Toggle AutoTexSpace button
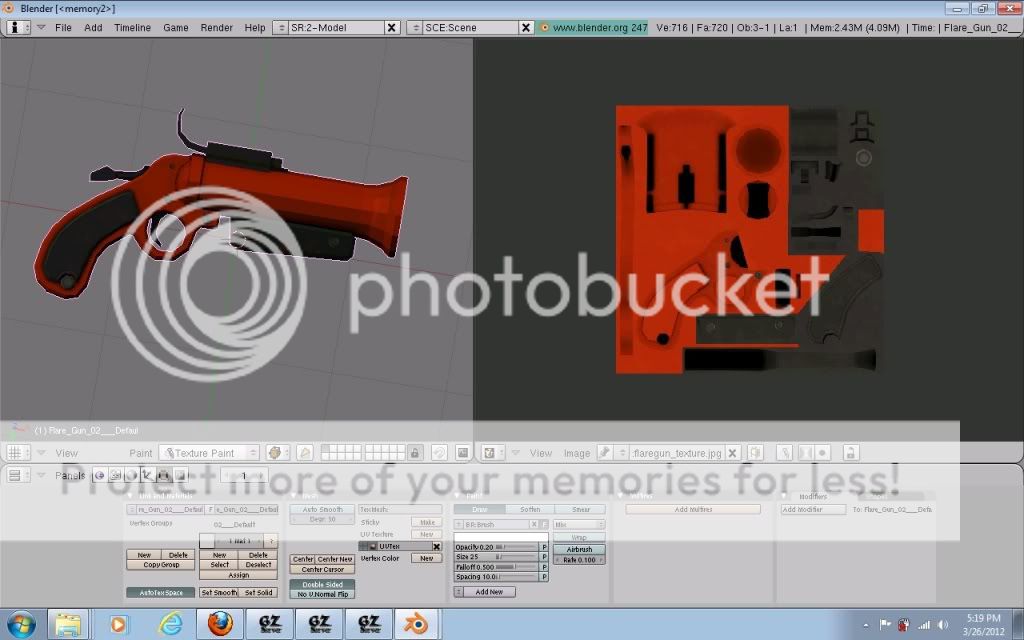1024x640 pixels. coord(160,592)
